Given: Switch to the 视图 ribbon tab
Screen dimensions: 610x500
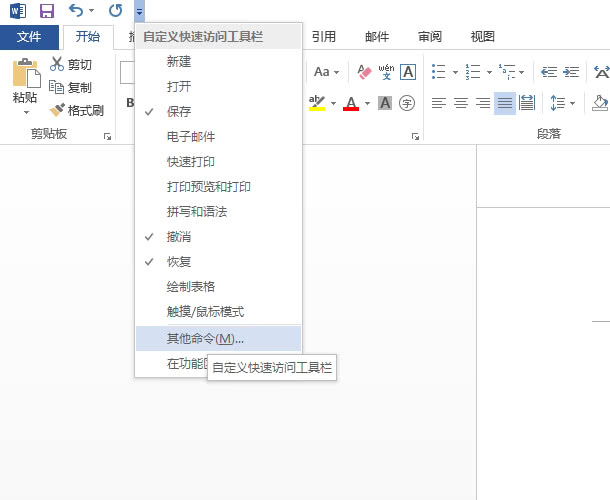Looking at the screenshot, I should tap(482, 37).
